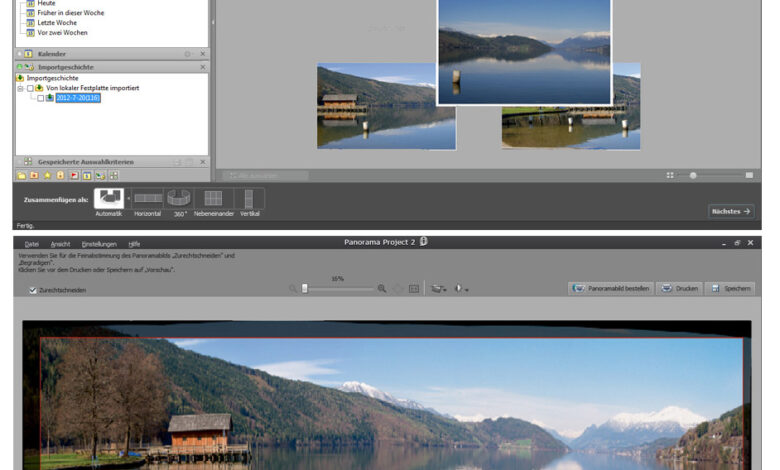Close the Gespeicherte Auswahlkriterien panel
Viewport: 780px width, 470px height.
click(x=202, y=162)
